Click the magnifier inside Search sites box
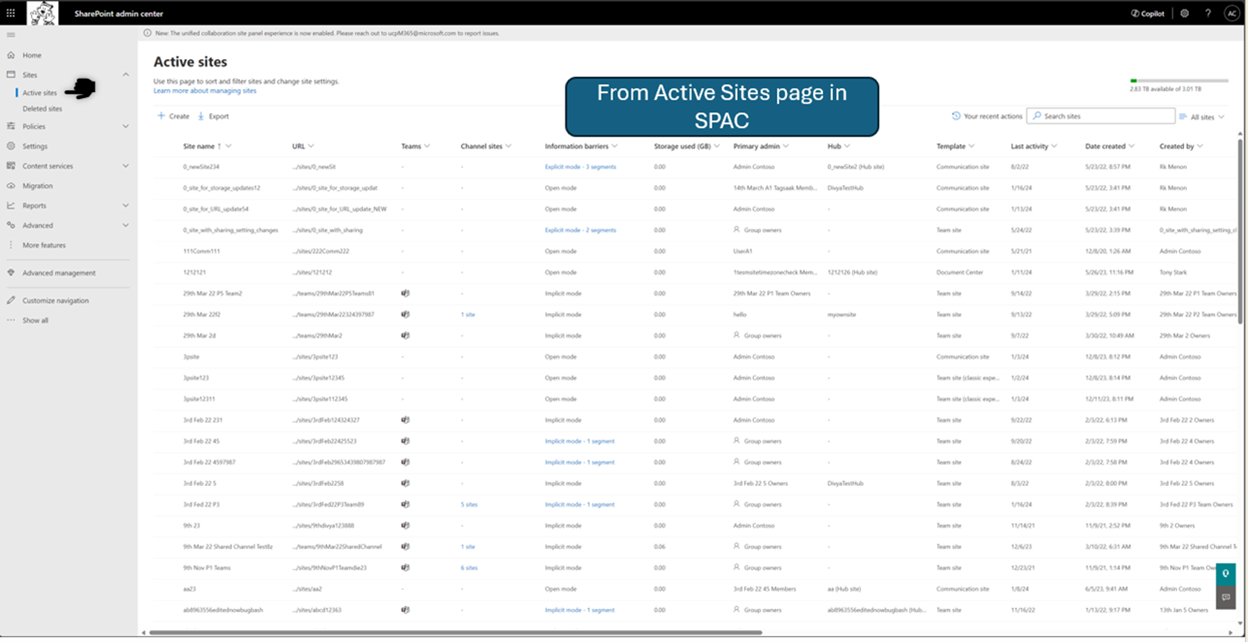Viewport: 1248px width, 642px height. click(1038, 116)
